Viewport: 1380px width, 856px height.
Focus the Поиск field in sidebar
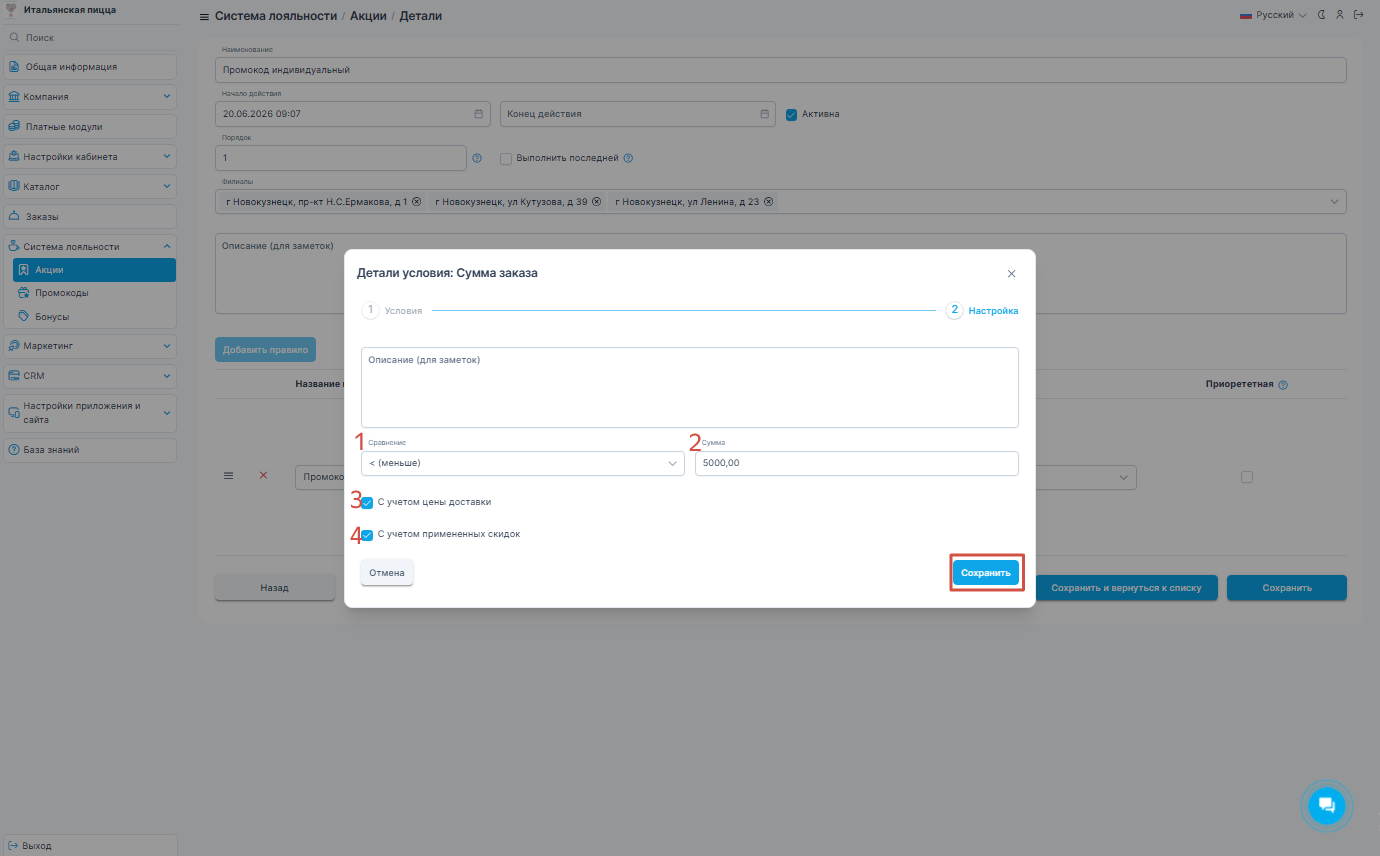(90, 37)
